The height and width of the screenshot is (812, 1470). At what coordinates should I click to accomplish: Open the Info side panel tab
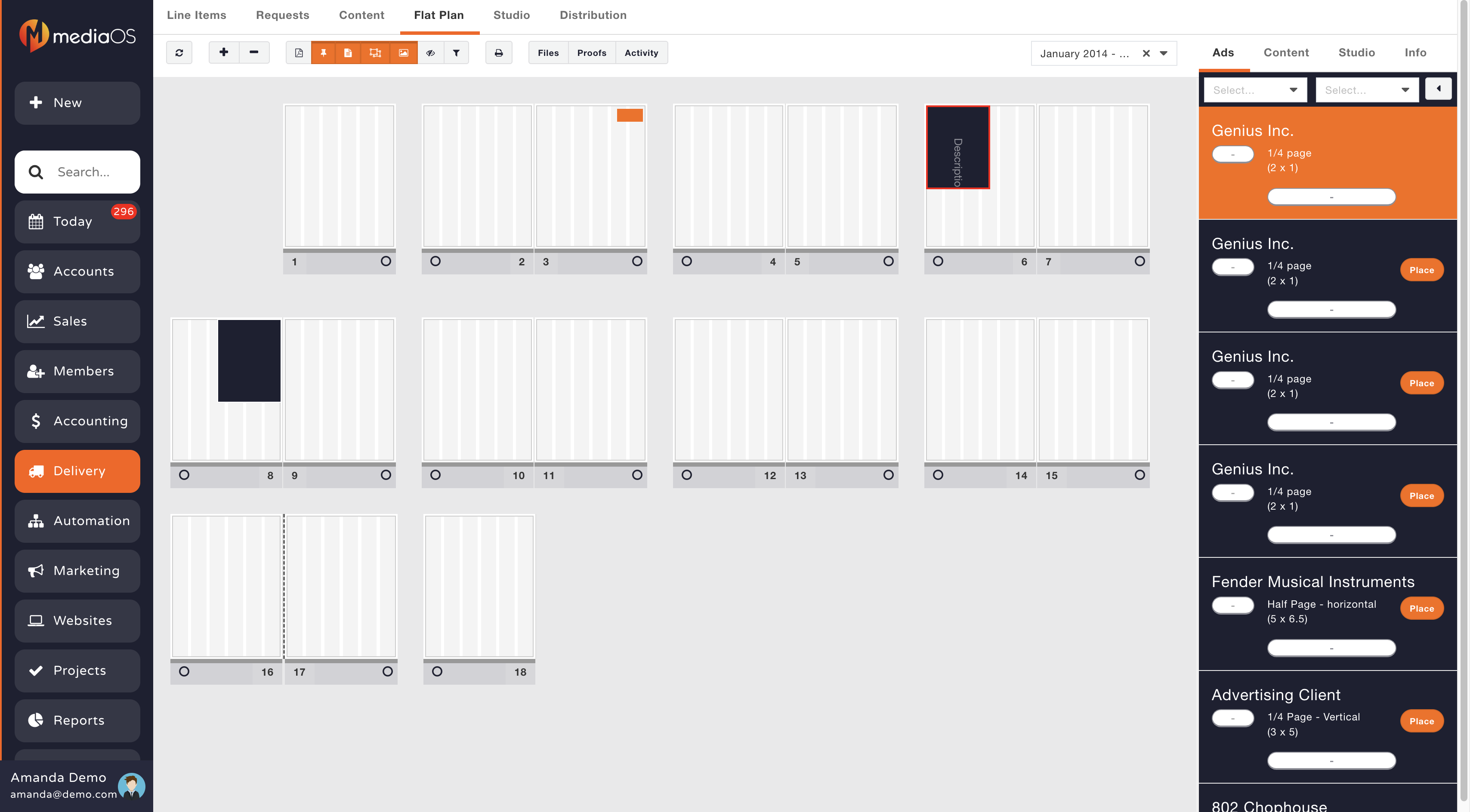1415,52
